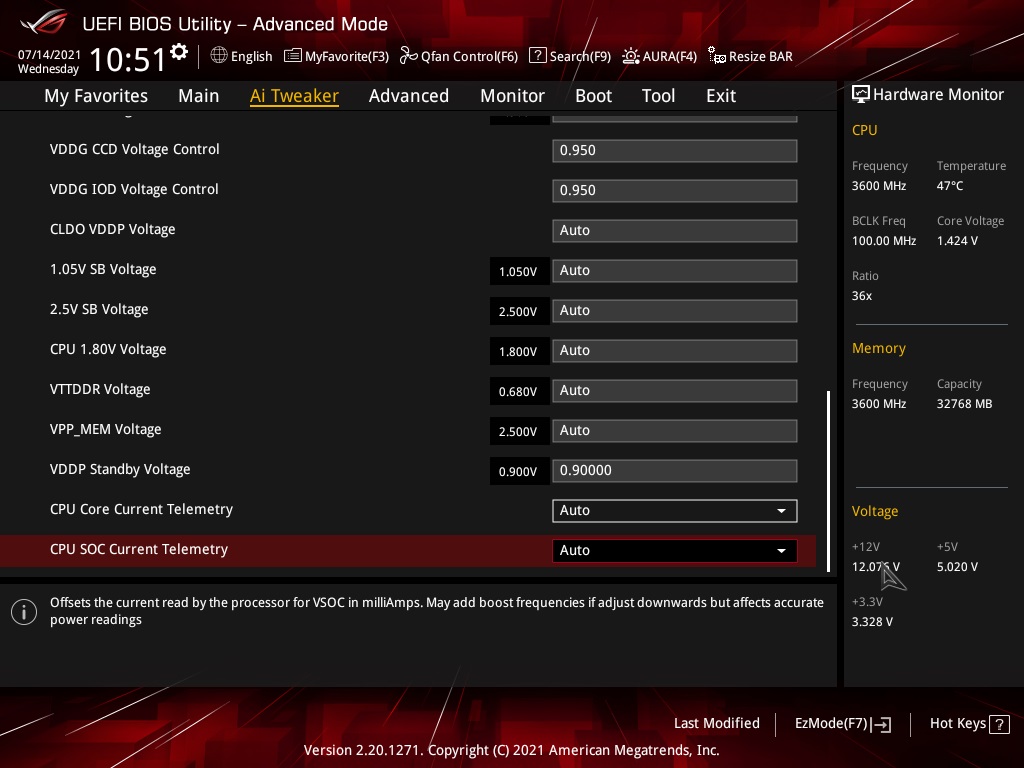Screen dimensions: 1024x768
Task: Click the VPP_MEM Voltage Auto field
Action: tap(675, 431)
